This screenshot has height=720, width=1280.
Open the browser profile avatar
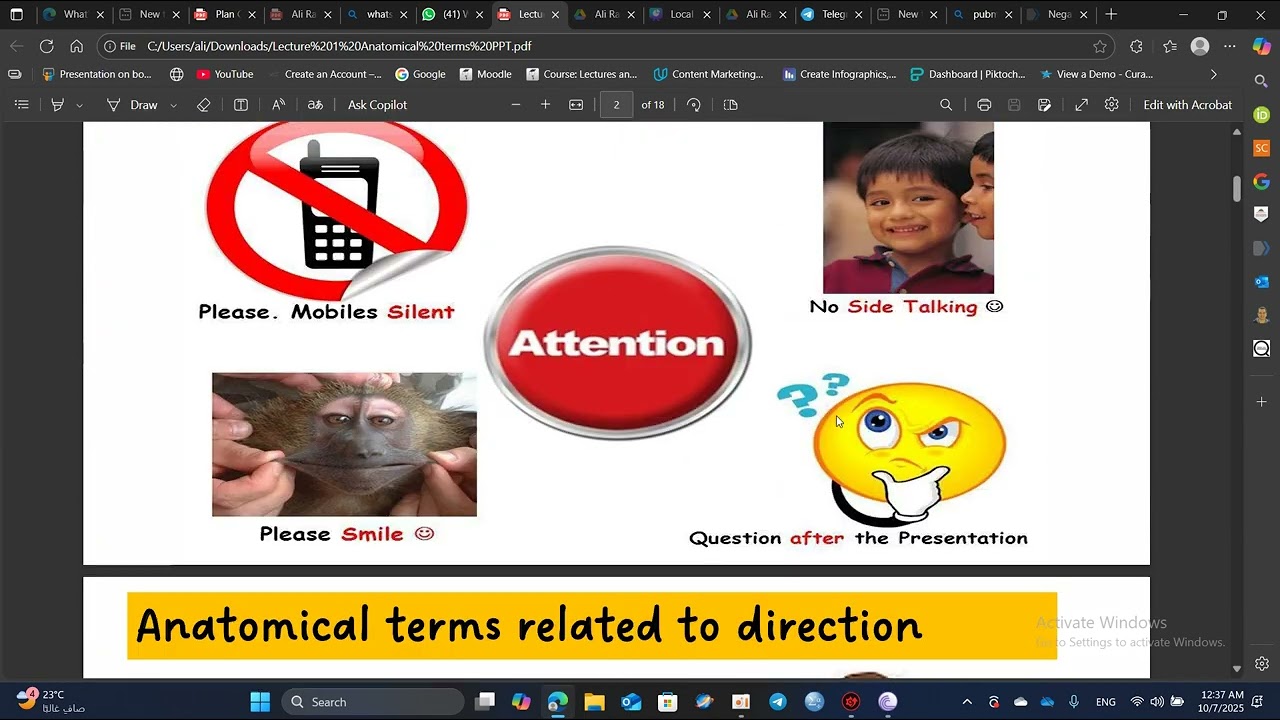click(x=1200, y=46)
